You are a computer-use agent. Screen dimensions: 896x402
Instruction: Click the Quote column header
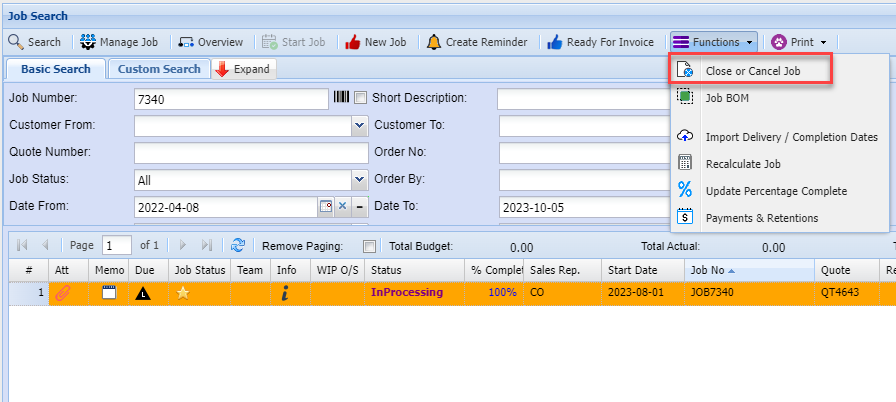[847, 270]
